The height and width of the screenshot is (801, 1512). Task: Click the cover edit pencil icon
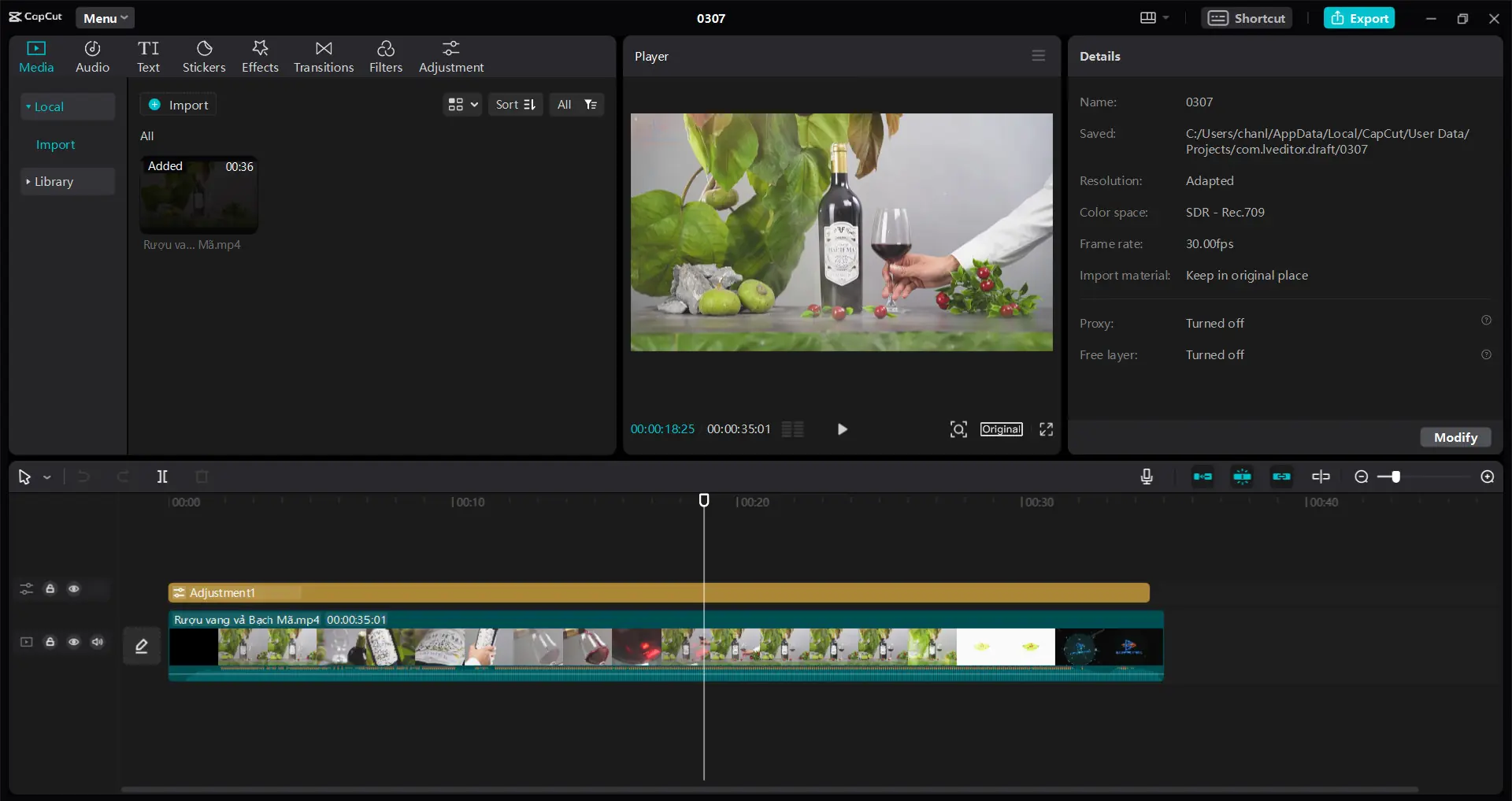click(142, 647)
